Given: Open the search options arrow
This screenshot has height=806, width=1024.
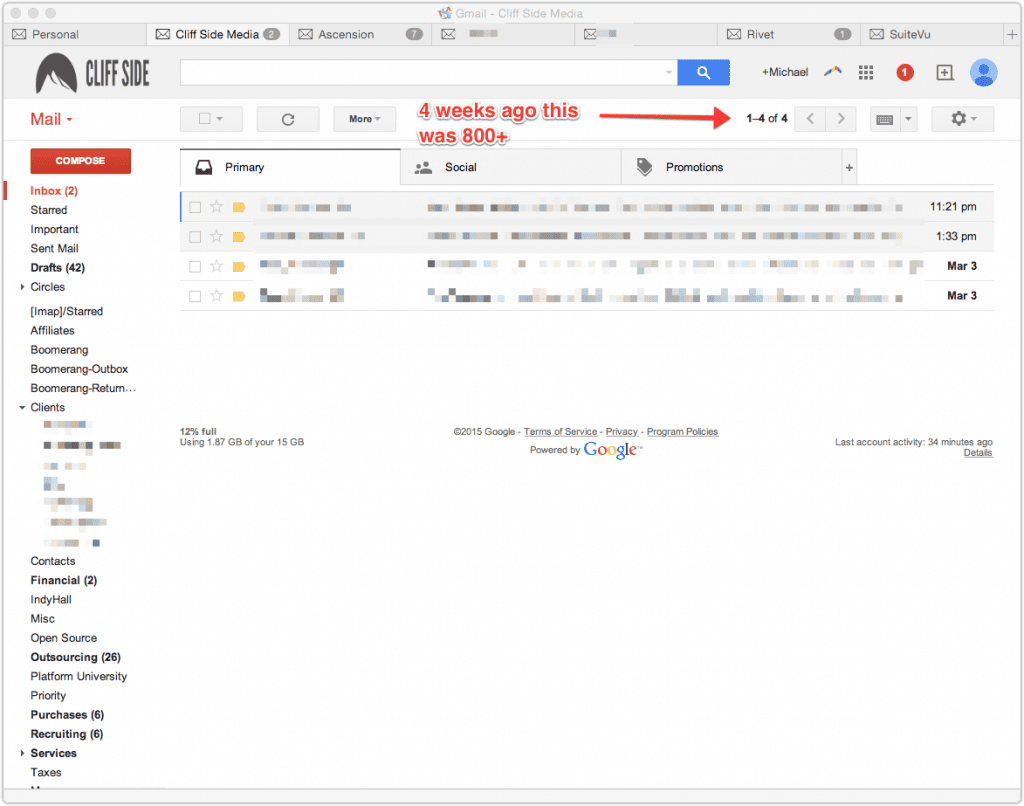Looking at the screenshot, I should [x=669, y=73].
